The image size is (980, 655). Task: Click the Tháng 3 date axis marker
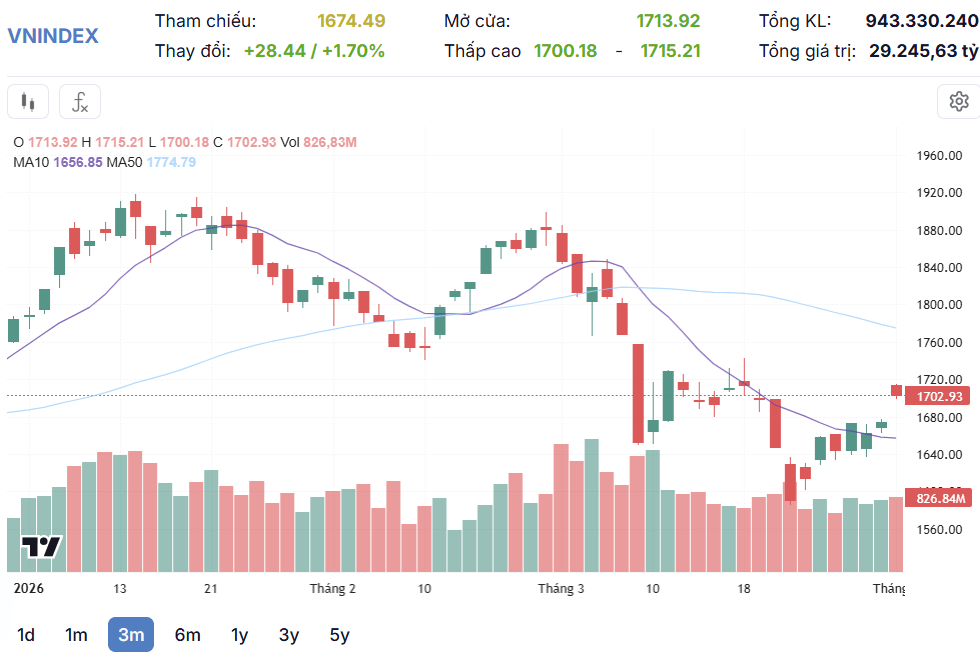[561, 589]
